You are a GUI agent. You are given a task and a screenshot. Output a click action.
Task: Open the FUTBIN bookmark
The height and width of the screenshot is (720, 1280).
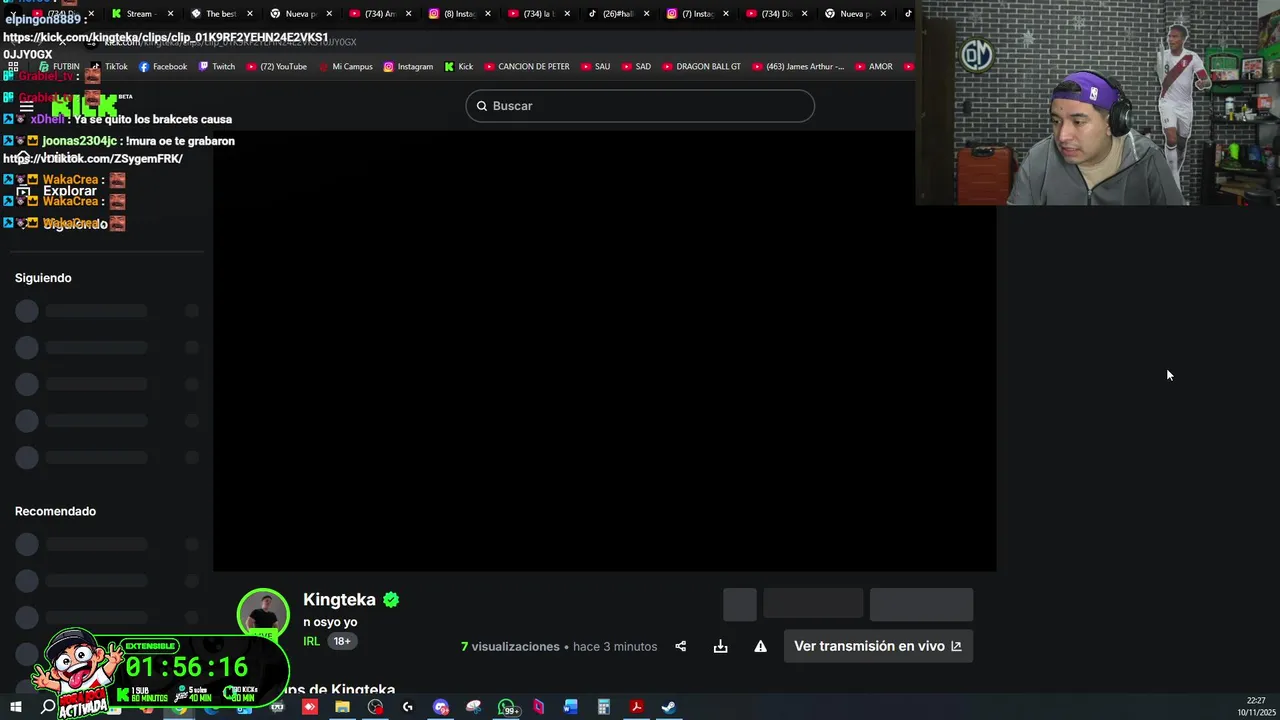pyautogui.click(x=60, y=67)
